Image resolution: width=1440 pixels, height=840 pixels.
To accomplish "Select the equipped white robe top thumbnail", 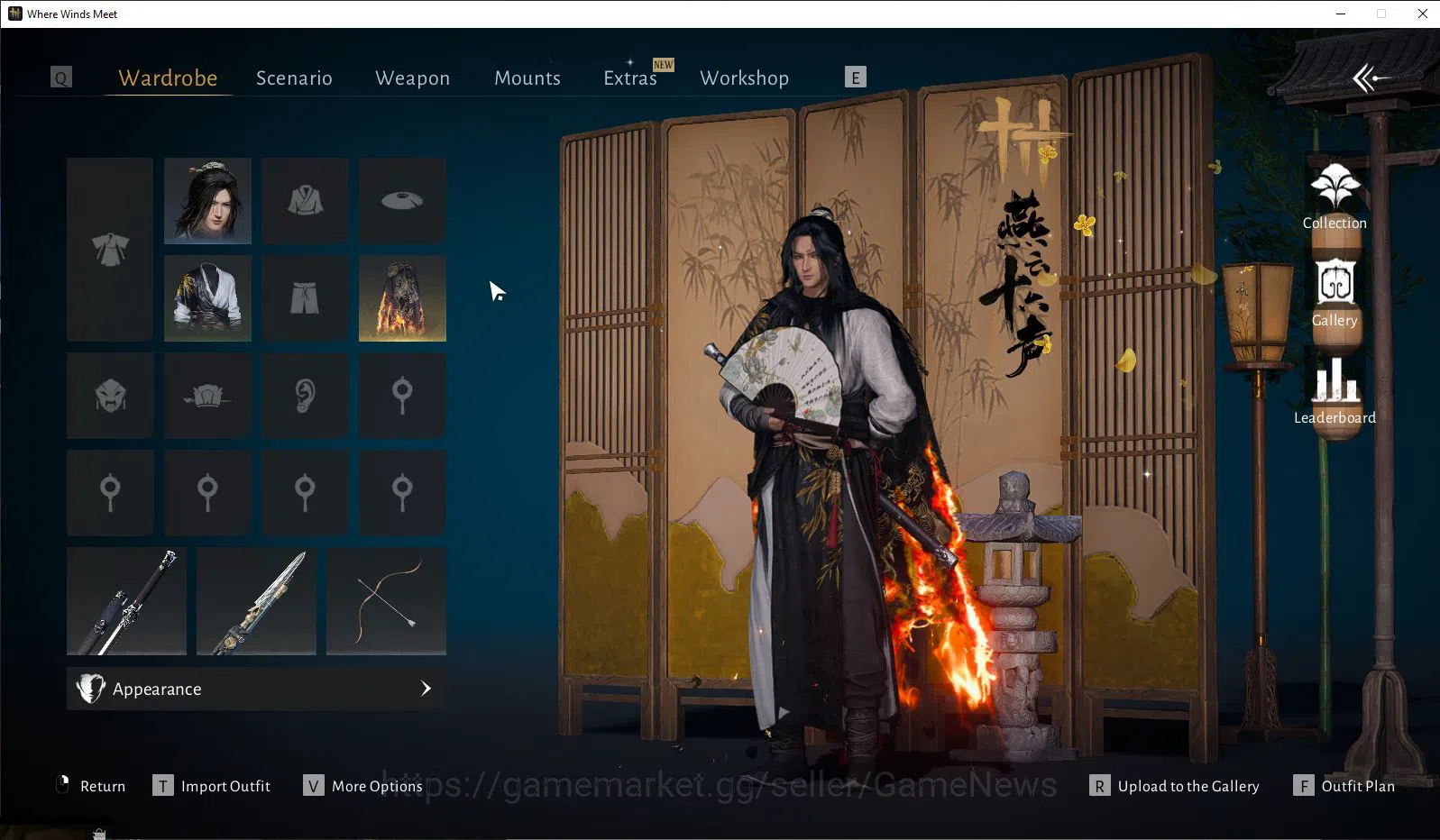I will coord(207,298).
